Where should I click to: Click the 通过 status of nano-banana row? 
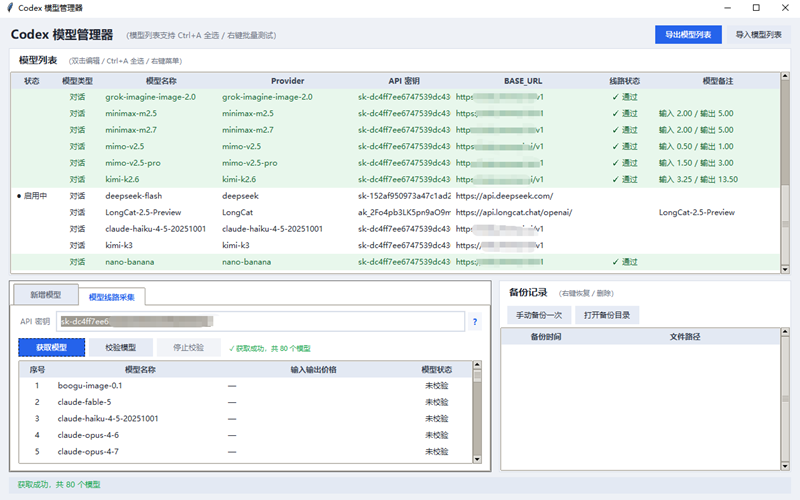625,262
